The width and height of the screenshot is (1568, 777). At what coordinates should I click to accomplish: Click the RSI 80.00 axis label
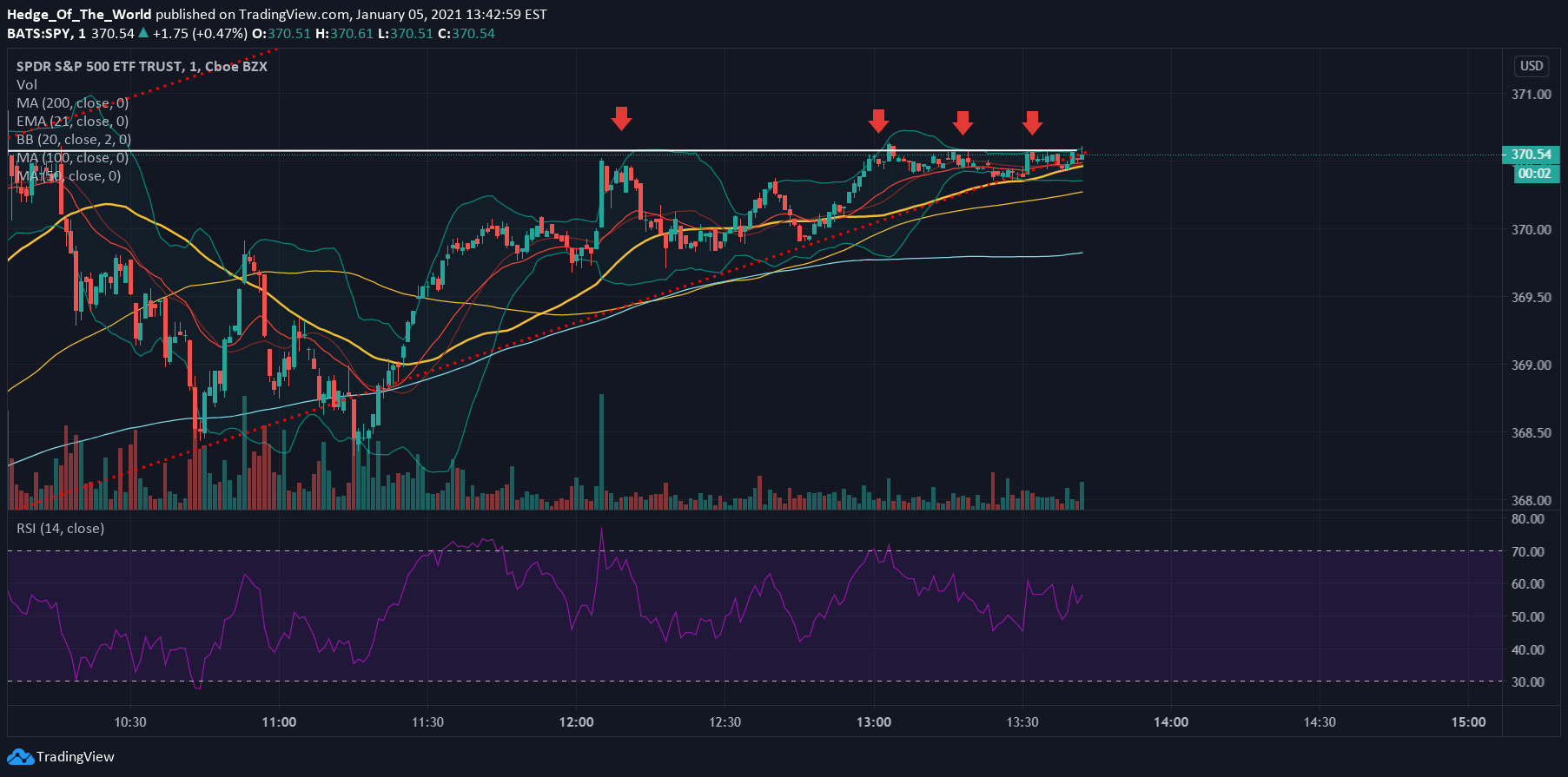(x=1528, y=518)
